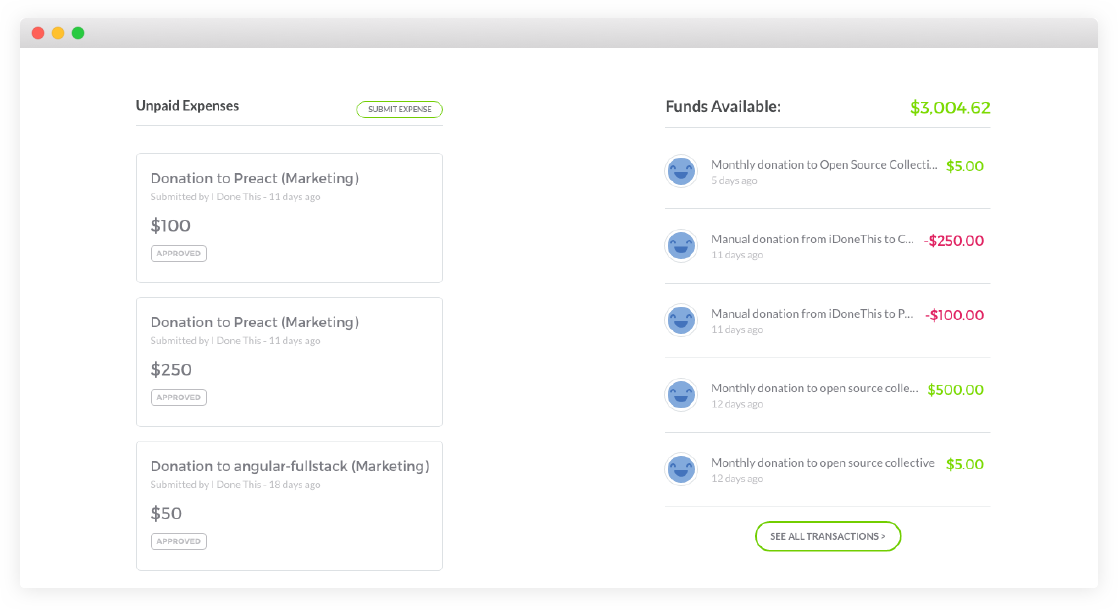Select the $500.00 transaction amount
1118x610 pixels.
(955, 390)
